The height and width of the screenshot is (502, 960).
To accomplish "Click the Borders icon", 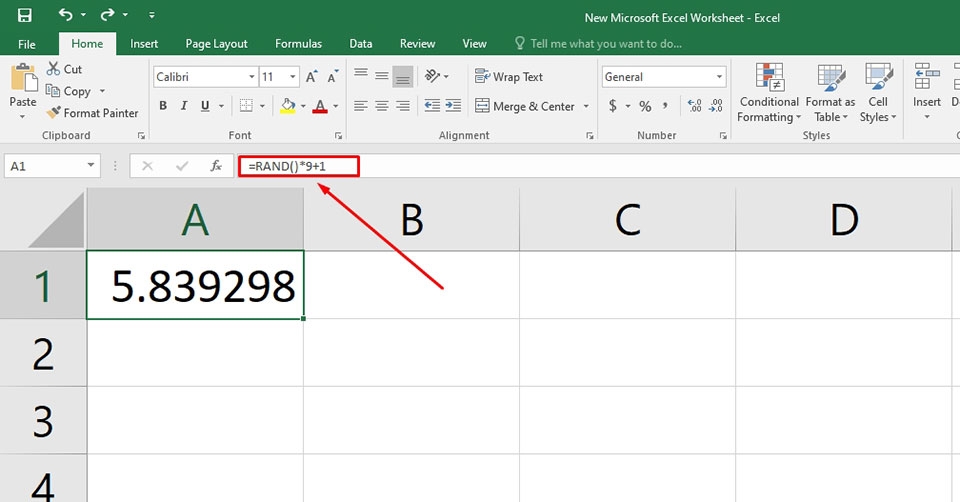I will 246,106.
